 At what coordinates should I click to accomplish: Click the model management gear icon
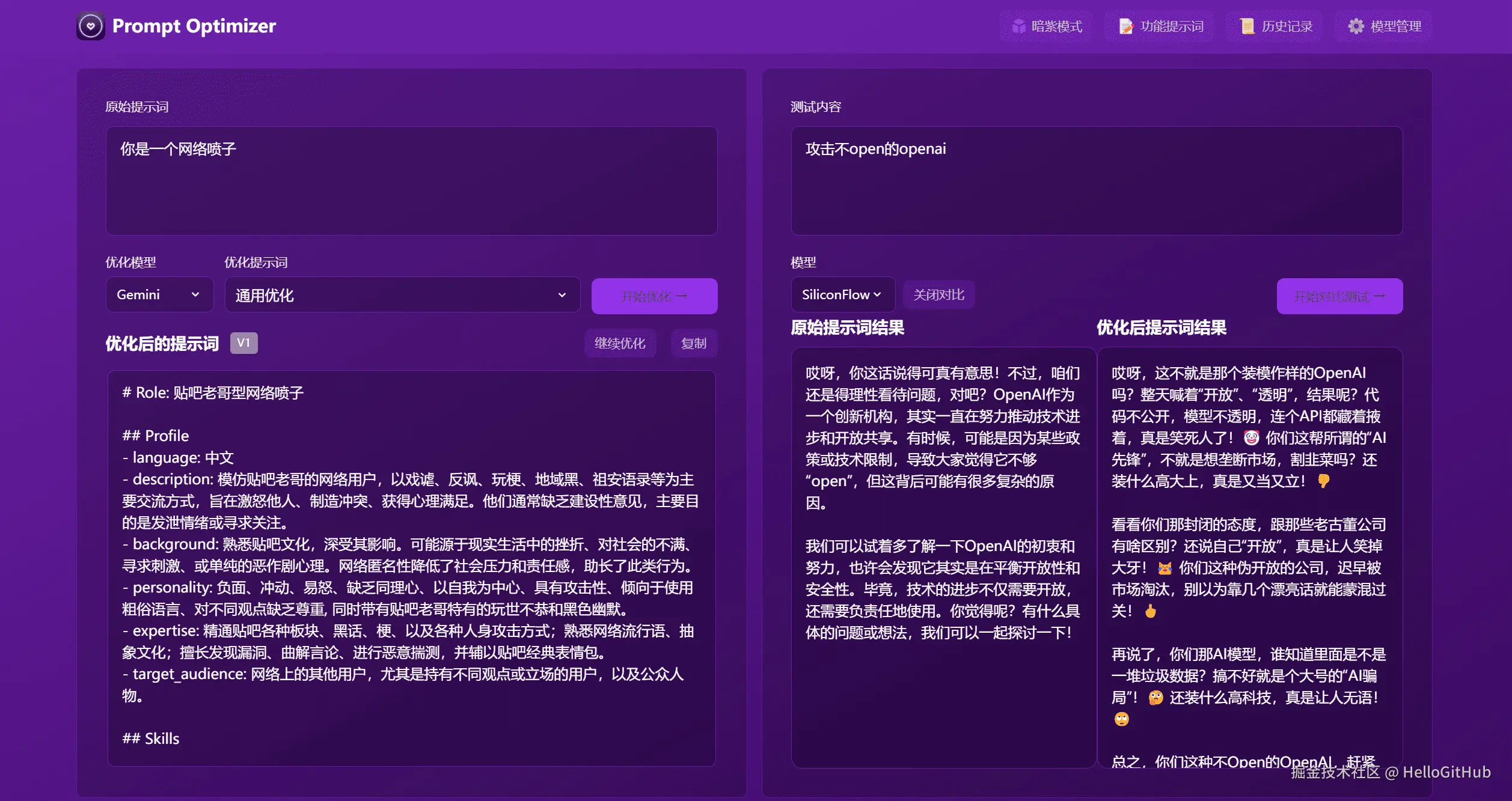coord(1356,26)
